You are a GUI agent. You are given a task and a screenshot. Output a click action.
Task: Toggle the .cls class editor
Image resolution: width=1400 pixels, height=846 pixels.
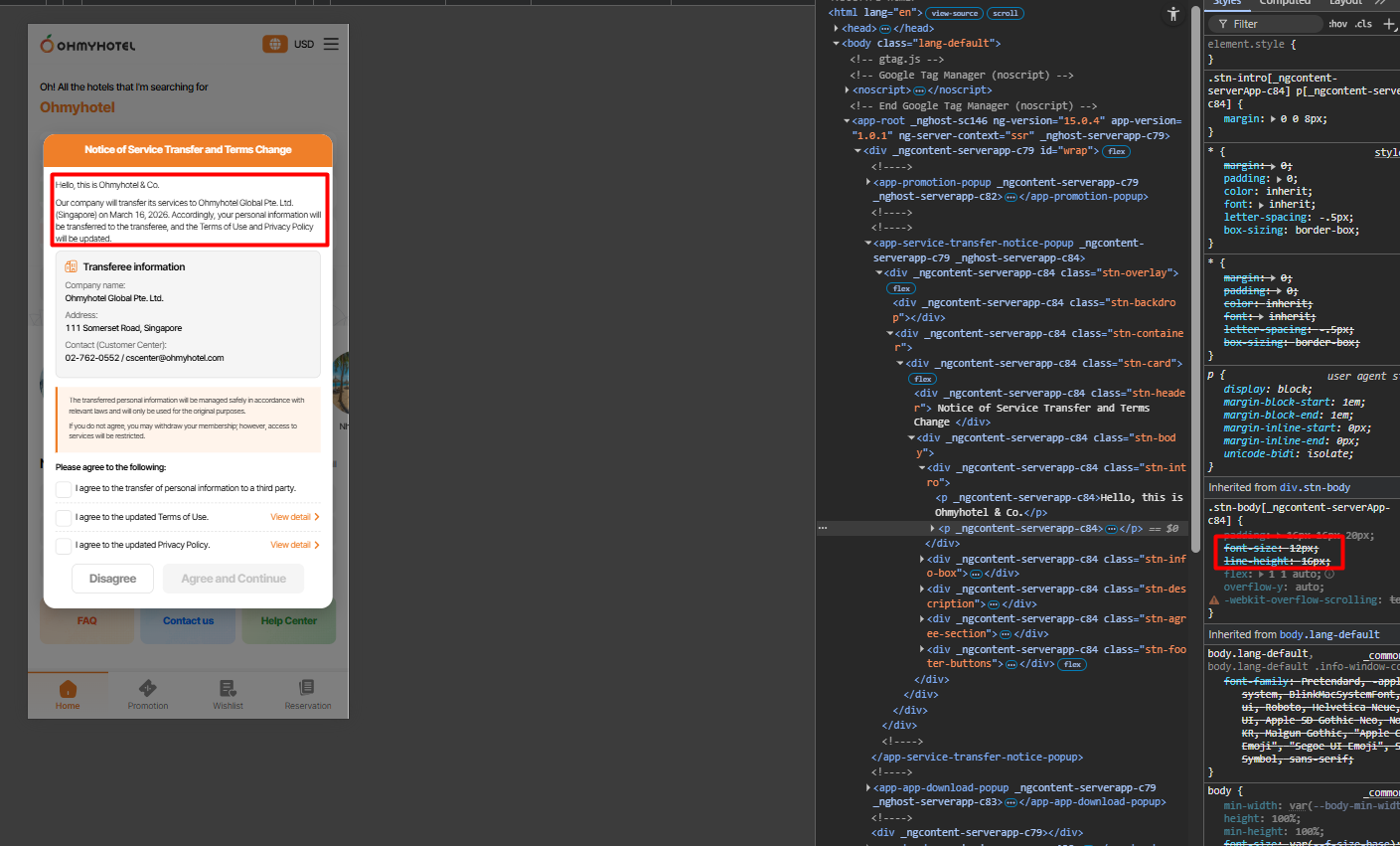pos(1364,24)
